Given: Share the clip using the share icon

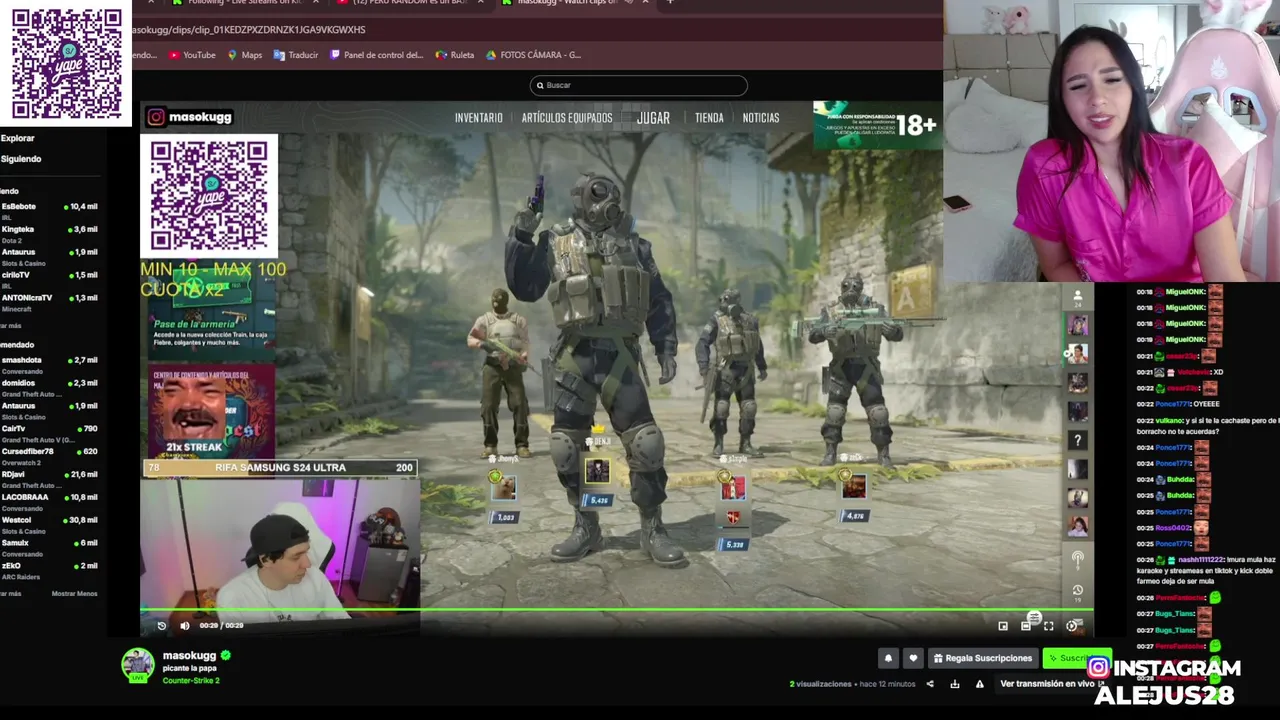Looking at the screenshot, I should click(x=930, y=684).
